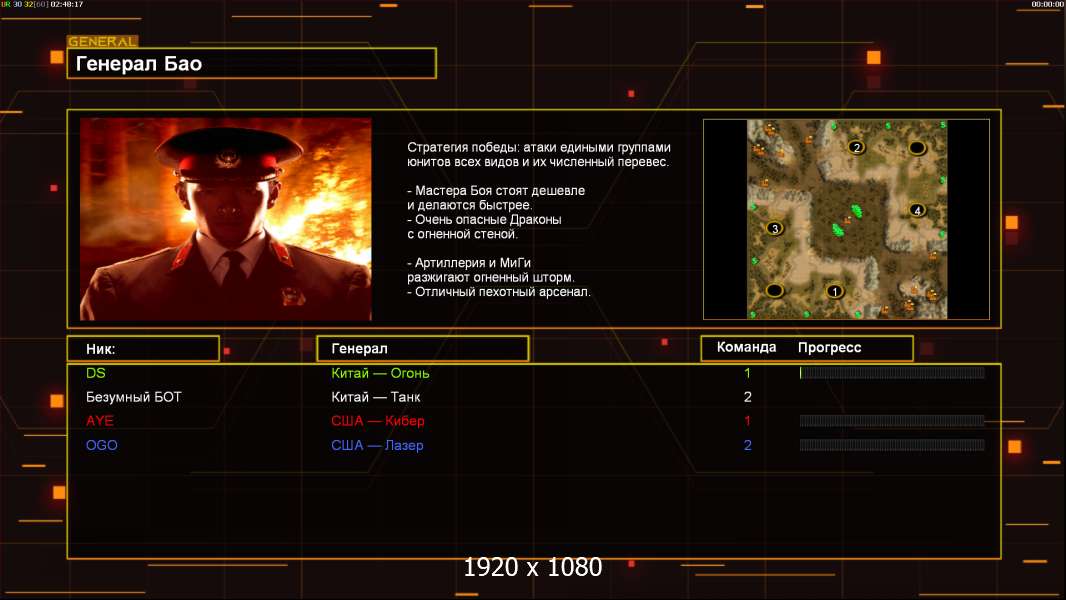The image size is (1066, 600).
Task: Select the Ник: column header
Action: click(143, 349)
